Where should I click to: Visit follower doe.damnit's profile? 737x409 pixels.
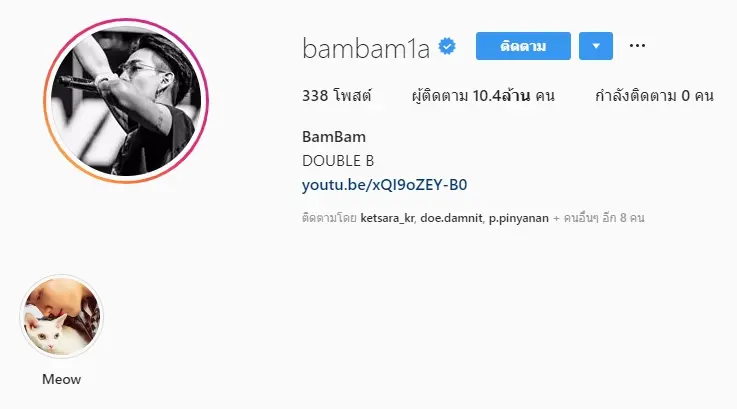point(451,218)
